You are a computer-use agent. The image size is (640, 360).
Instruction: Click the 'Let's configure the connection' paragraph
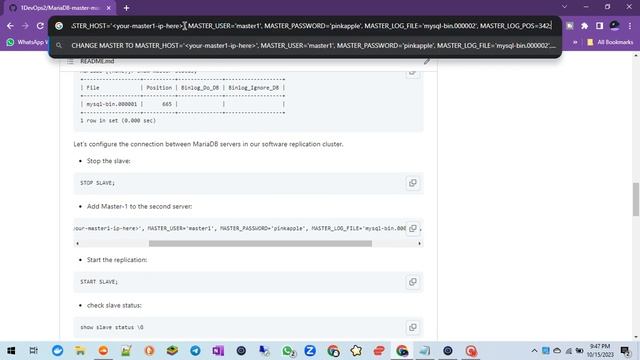click(208, 144)
